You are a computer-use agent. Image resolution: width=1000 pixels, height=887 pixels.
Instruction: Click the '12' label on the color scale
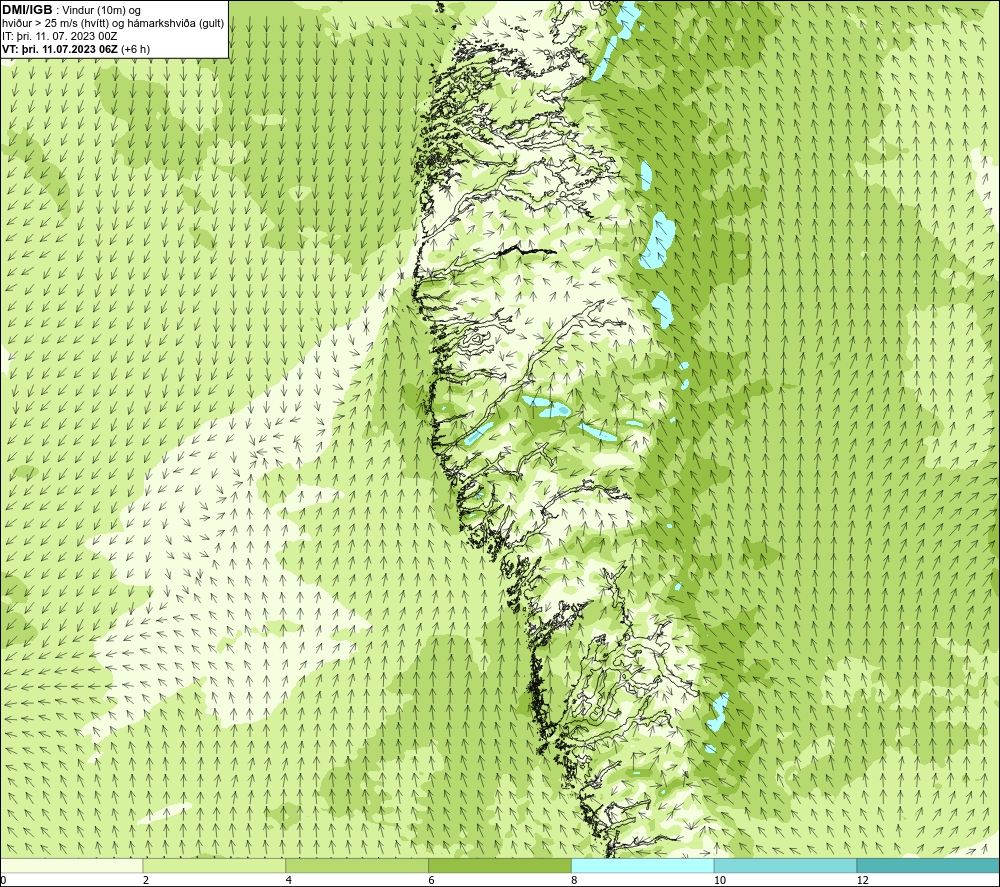click(x=863, y=880)
